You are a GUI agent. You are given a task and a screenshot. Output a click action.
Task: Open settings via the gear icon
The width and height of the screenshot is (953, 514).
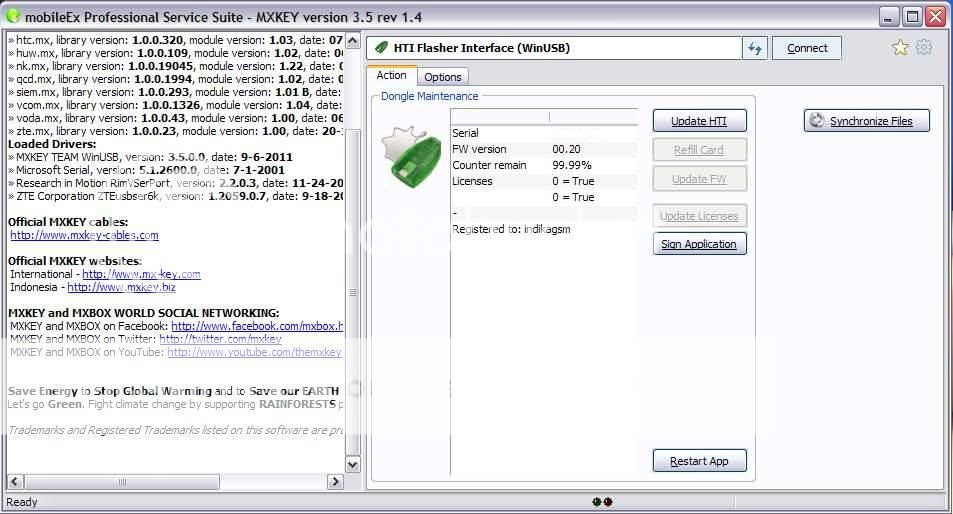(924, 47)
